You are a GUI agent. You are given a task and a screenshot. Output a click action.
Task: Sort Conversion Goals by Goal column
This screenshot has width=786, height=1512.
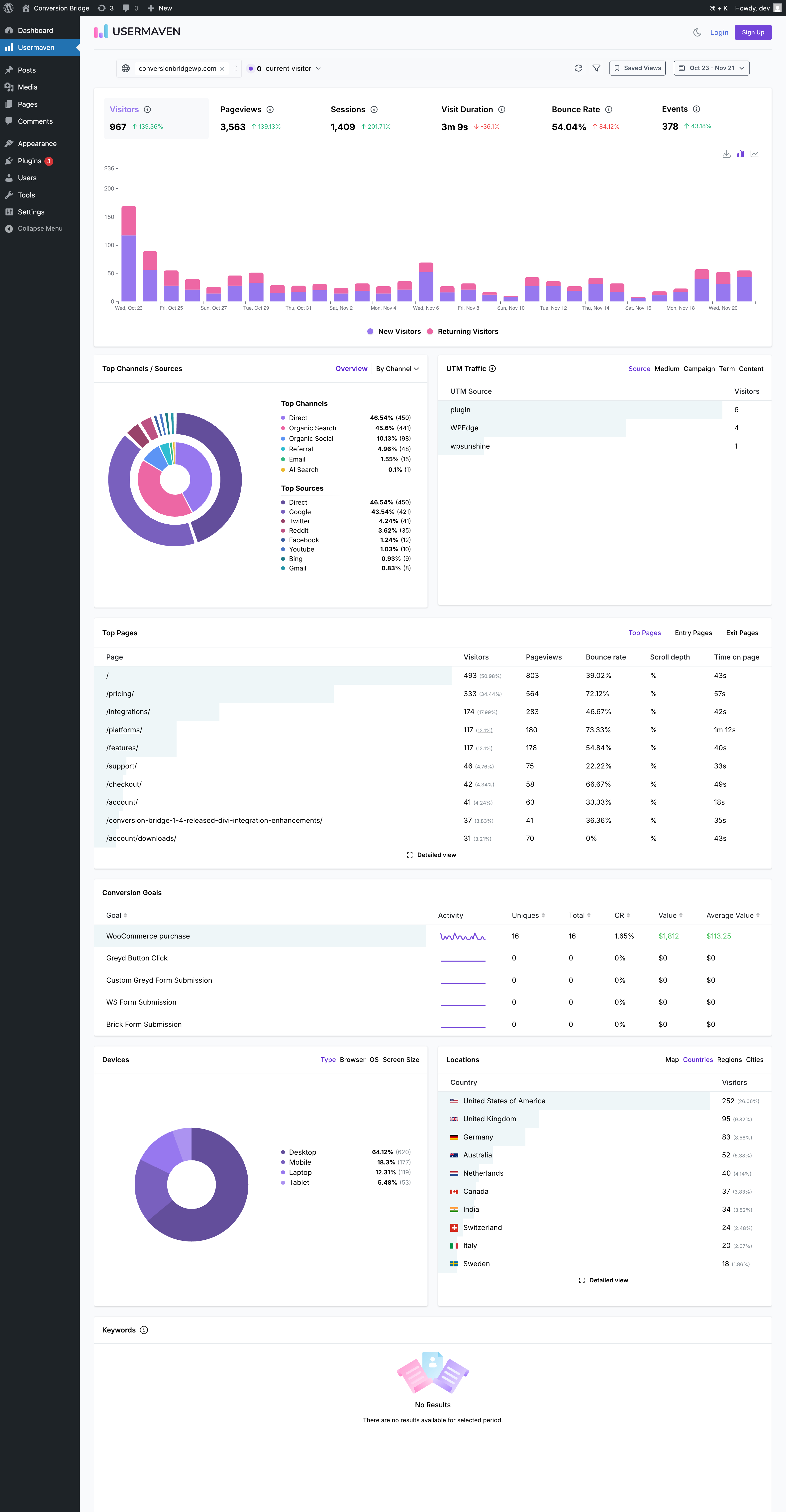point(117,915)
